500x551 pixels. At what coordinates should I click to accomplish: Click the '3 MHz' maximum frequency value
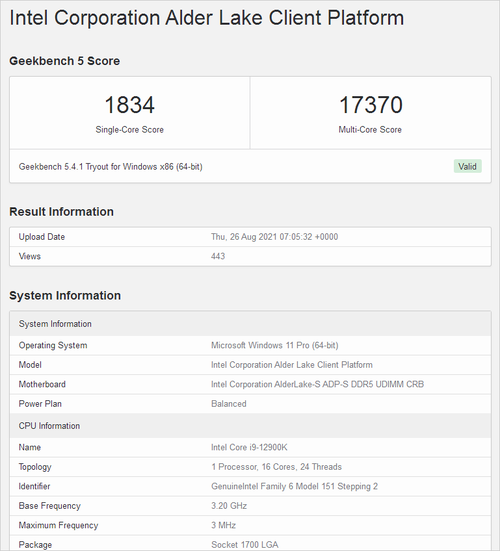223,525
